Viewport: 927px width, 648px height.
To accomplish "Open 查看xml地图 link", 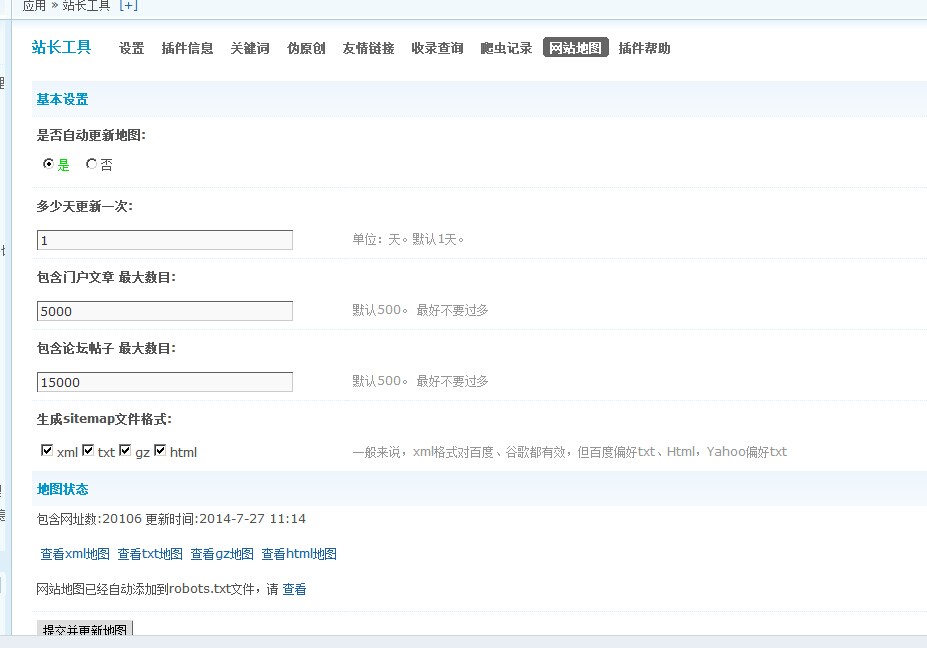I will tap(75, 554).
